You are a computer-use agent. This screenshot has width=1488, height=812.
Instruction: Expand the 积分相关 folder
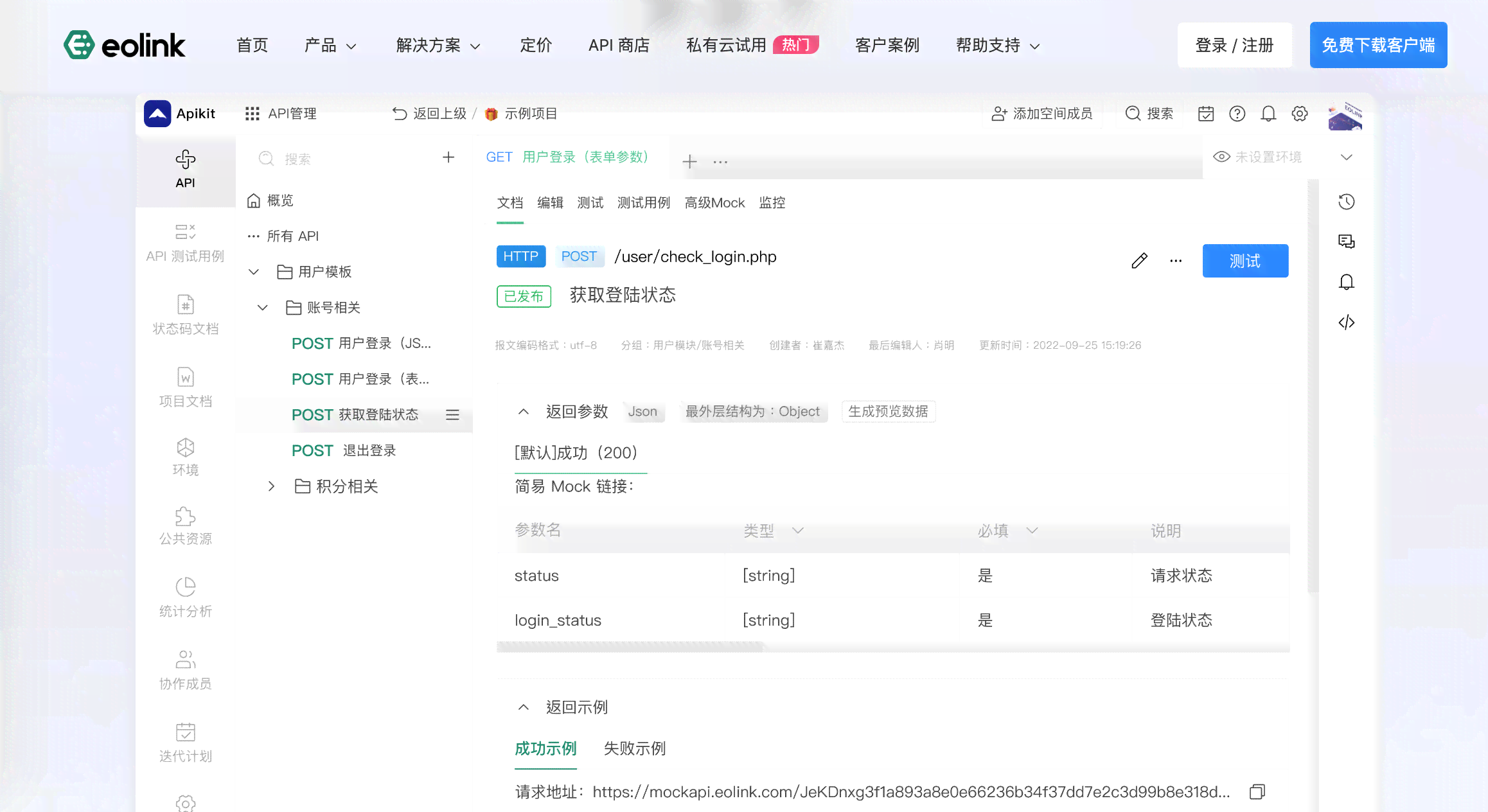271,486
